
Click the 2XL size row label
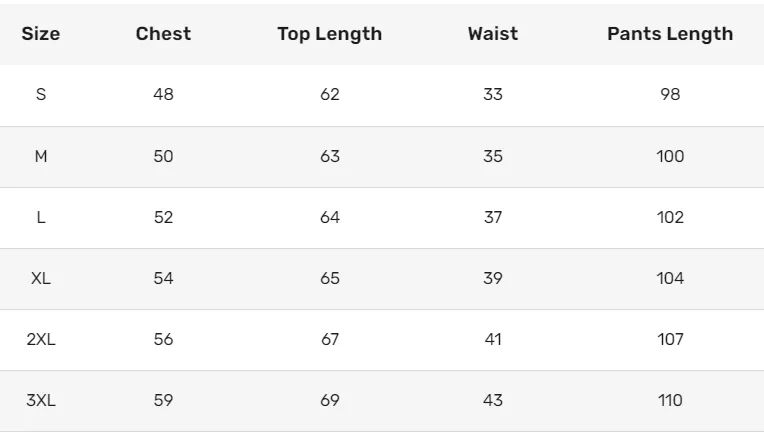pos(41,339)
